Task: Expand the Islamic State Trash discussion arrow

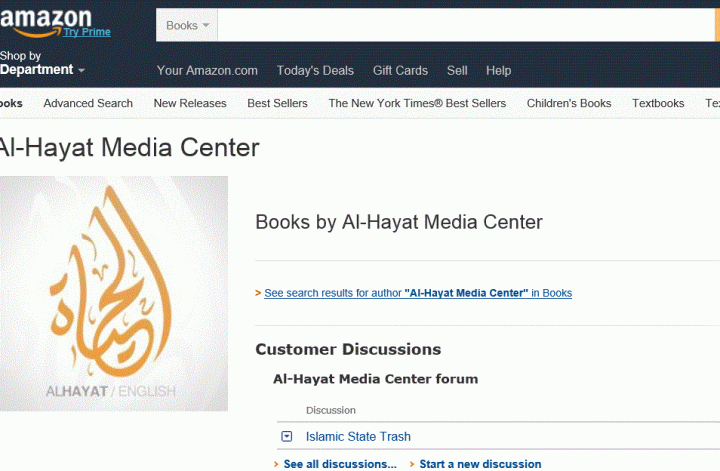Action: tap(287, 436)
